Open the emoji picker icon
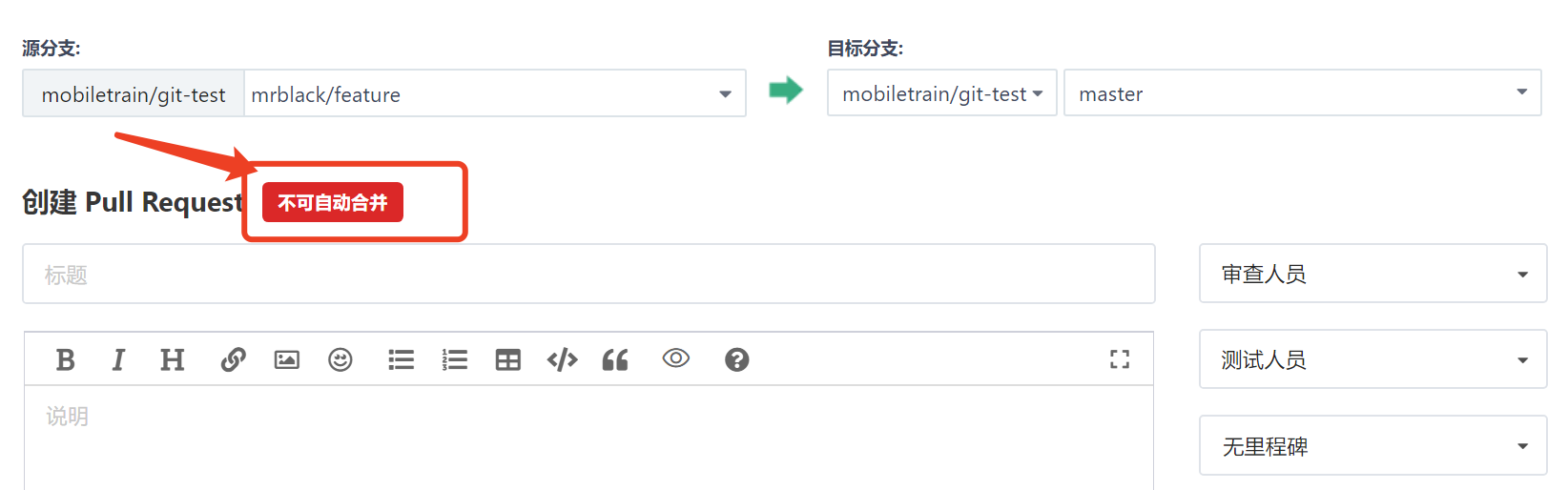Image resolution: width=1568 pixels, height=490 pixels. click(x=340, y=359)
